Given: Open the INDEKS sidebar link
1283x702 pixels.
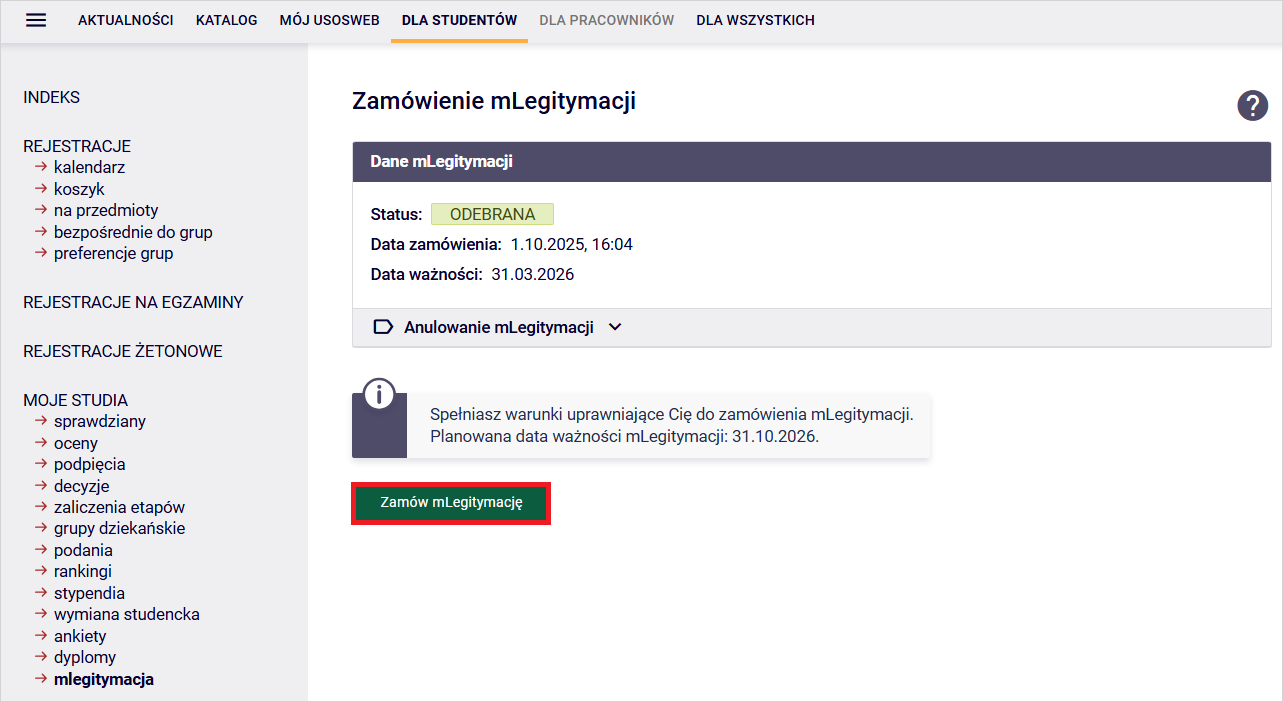Looking at the screenshot, I should point(51,98).
